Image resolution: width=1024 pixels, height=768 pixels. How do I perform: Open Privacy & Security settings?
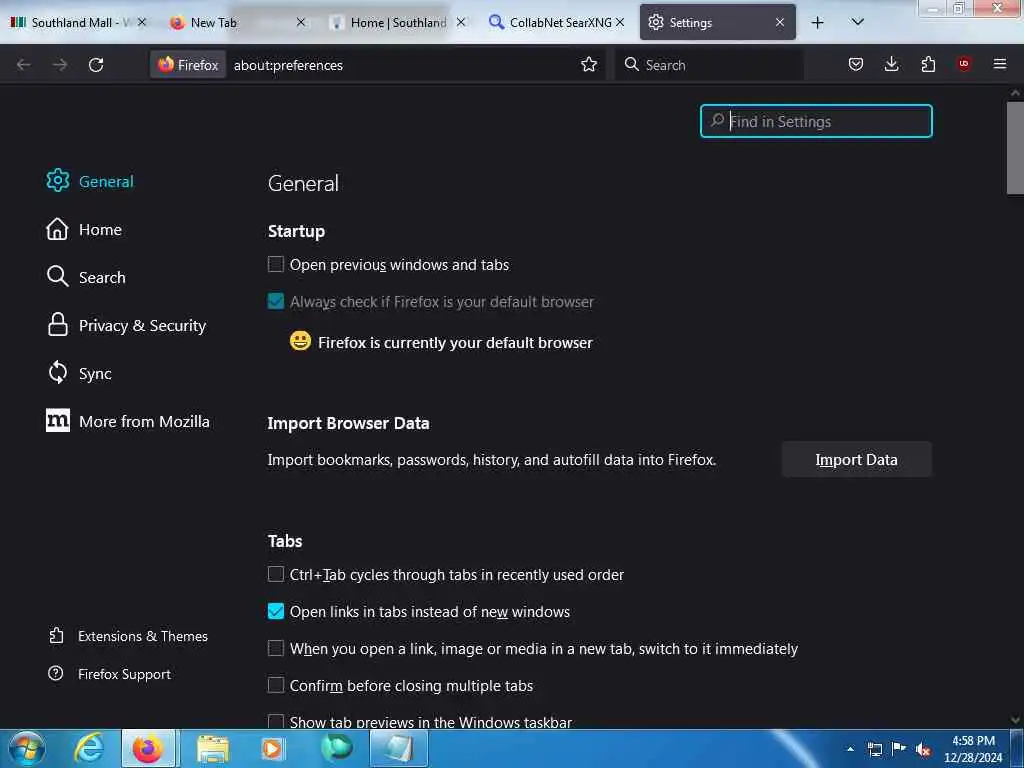127,325
